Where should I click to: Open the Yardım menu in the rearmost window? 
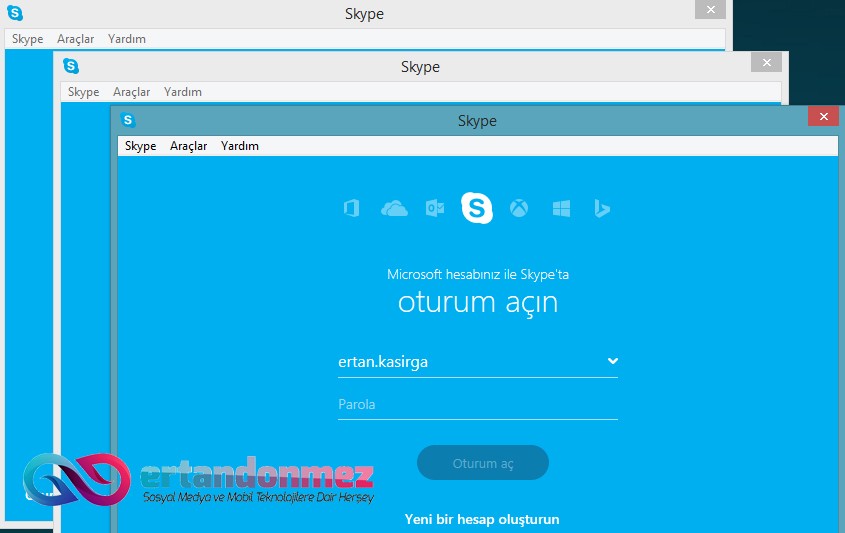coord(127,39)
